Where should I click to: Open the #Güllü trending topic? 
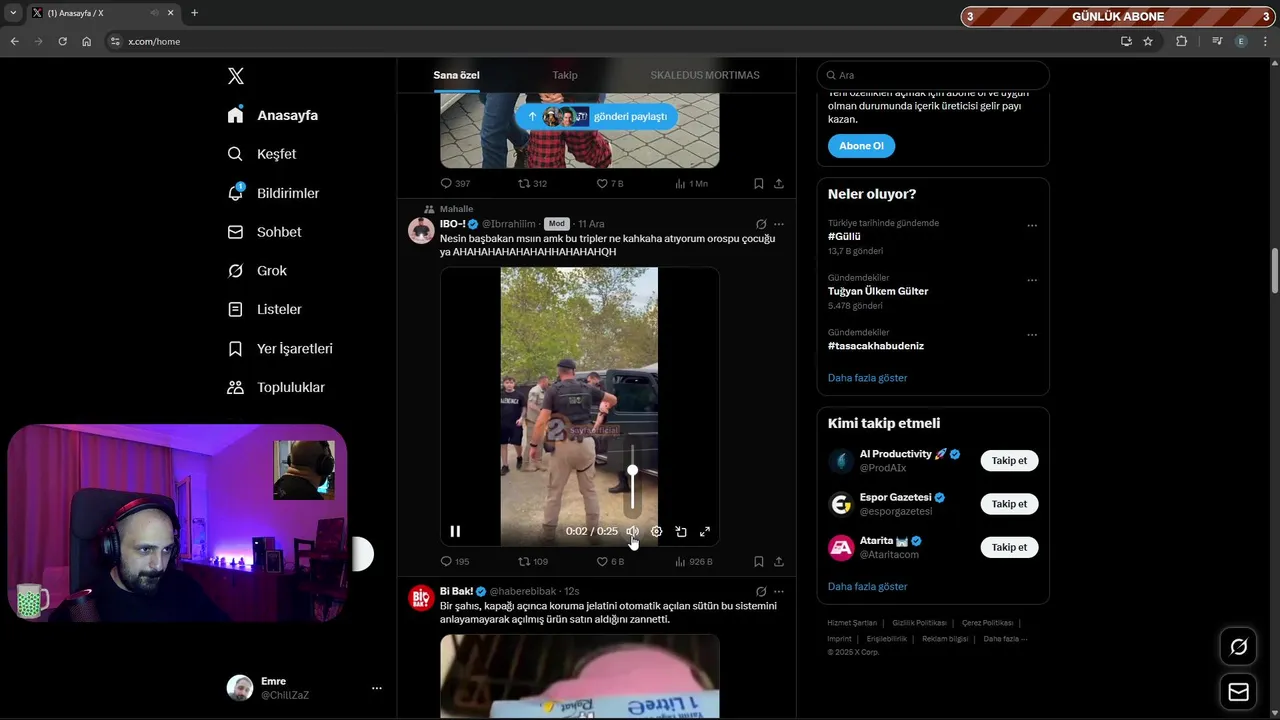(844, 237)
